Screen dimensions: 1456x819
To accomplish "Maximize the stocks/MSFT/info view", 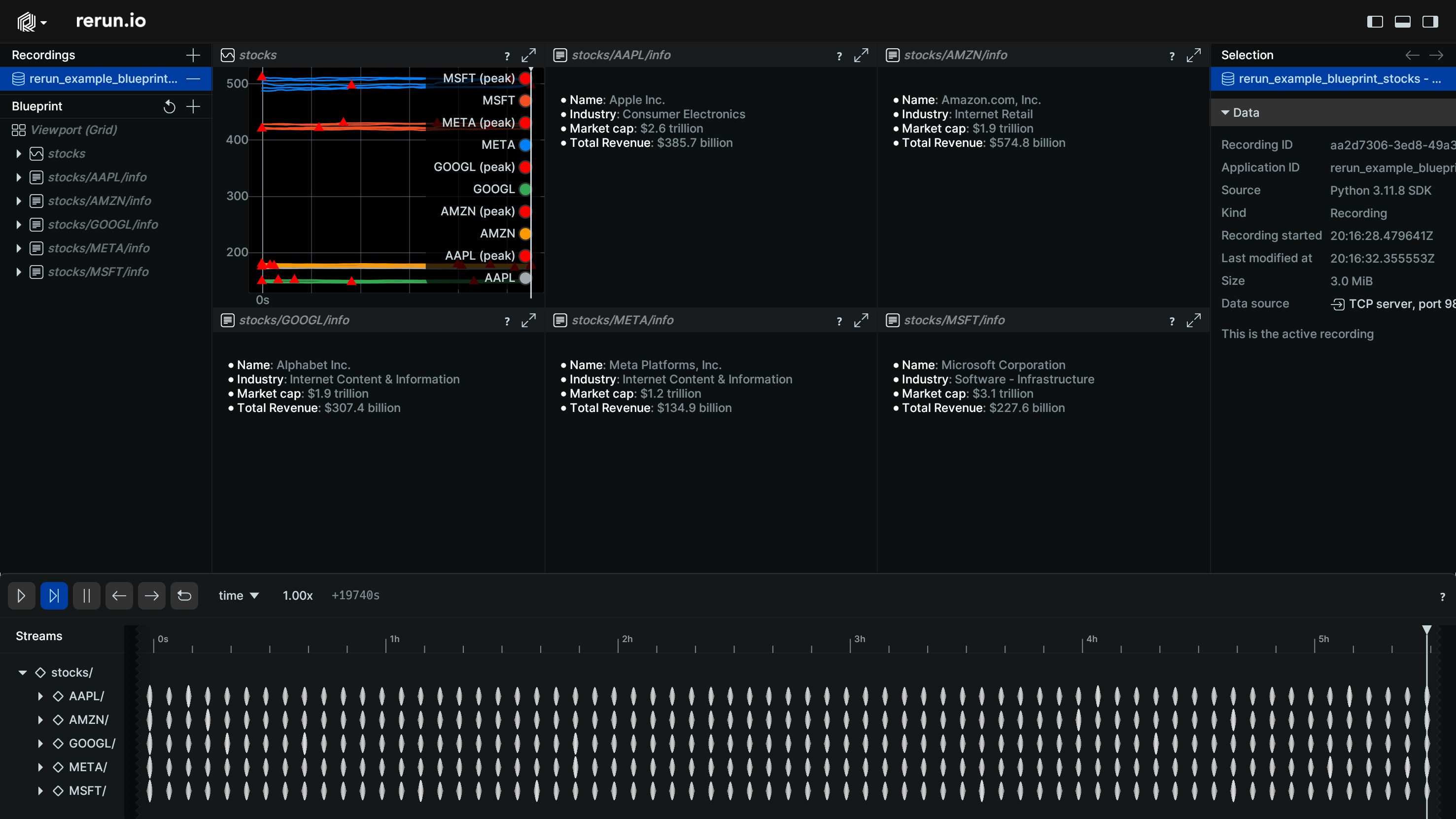I will [x=1193, y=321].
